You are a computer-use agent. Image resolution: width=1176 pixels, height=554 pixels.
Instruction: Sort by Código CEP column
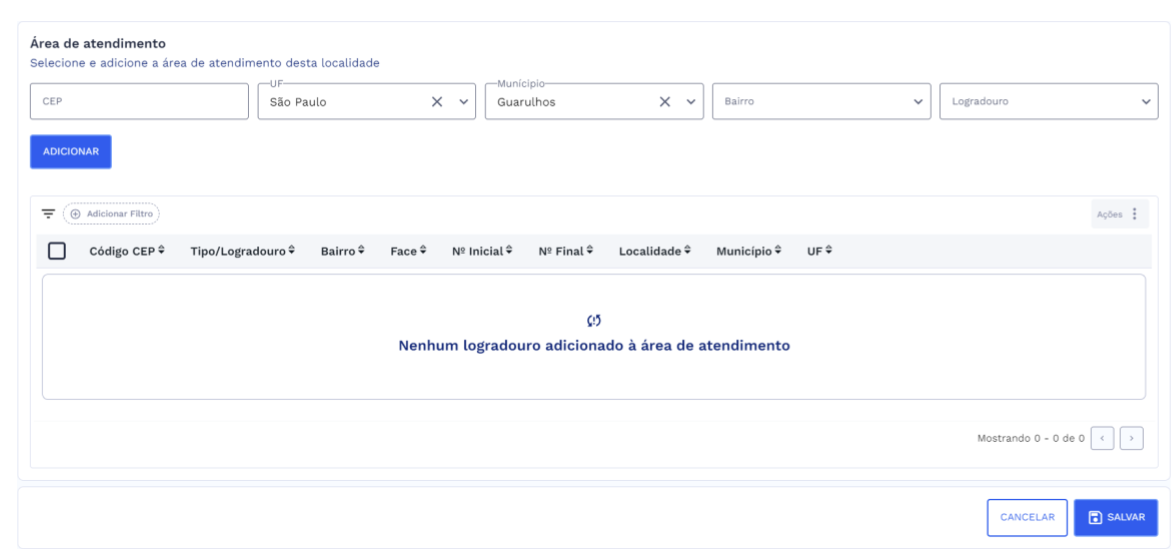pos(127,250)
